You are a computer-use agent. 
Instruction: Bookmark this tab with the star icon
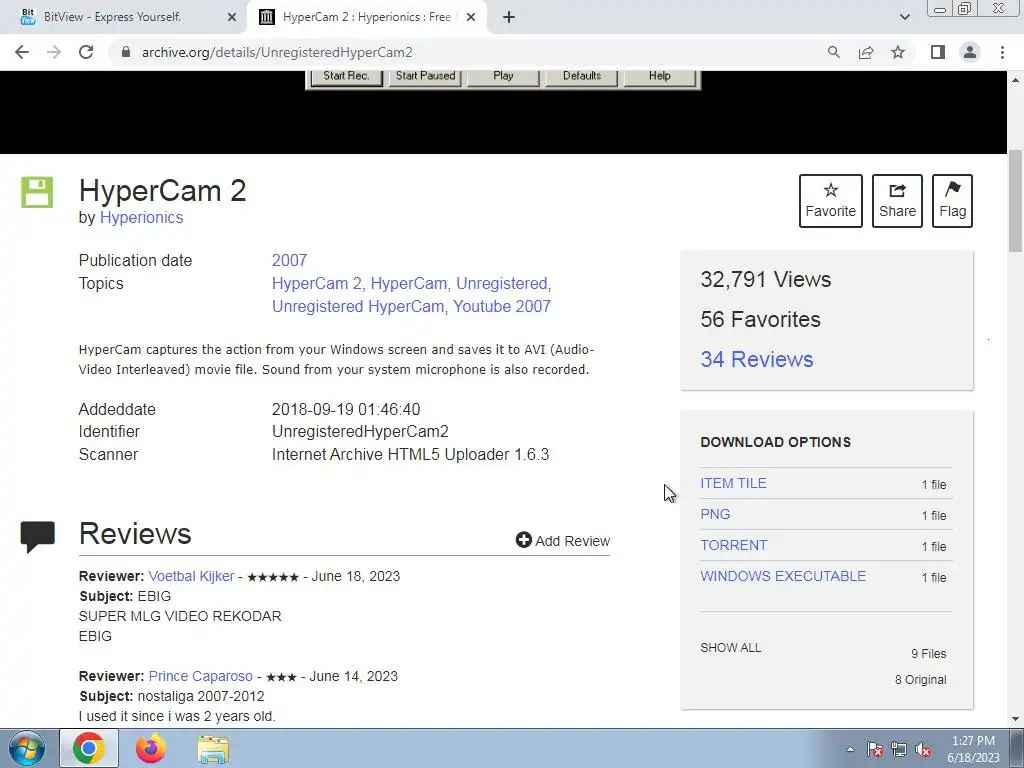point(898,52)
